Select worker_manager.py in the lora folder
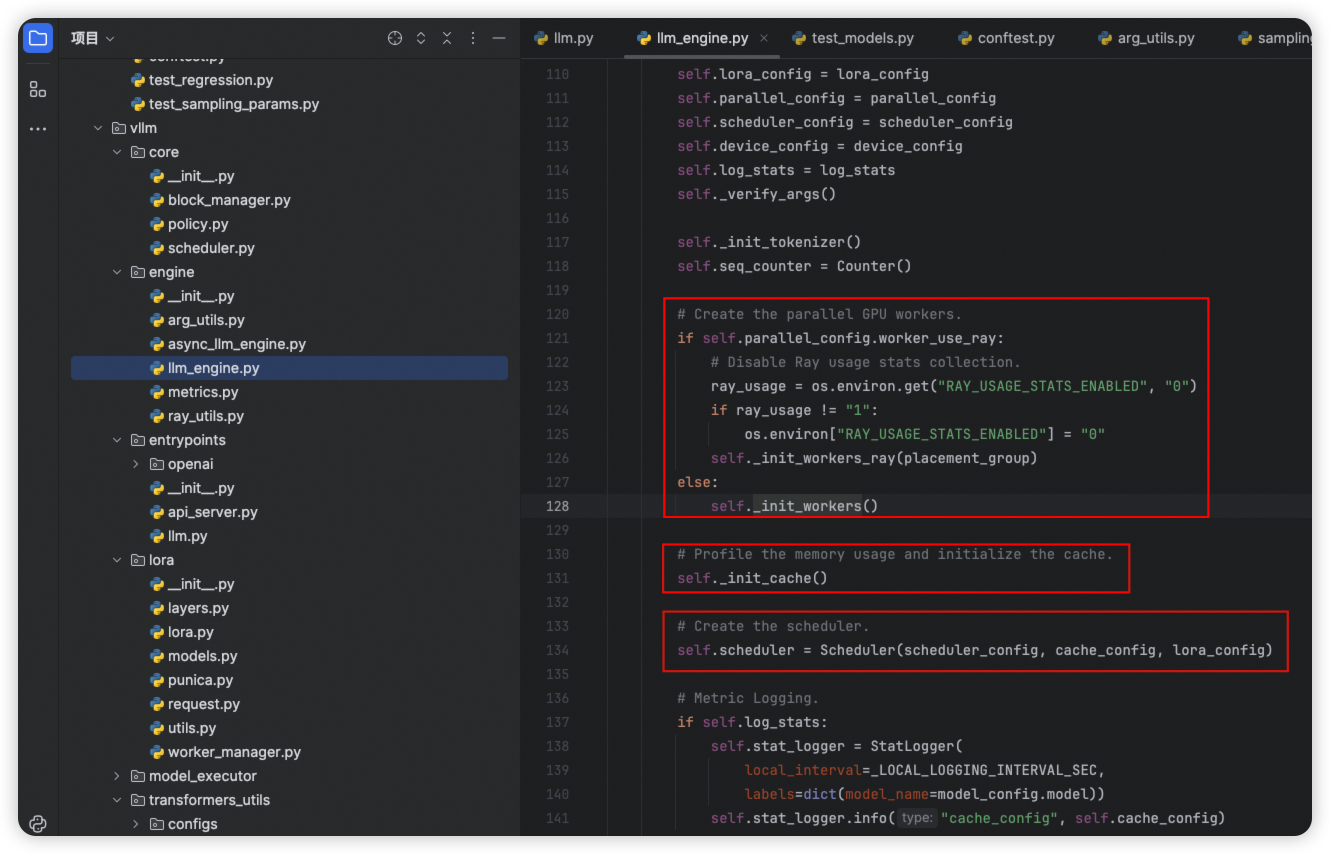Screen dimensions: 1330x854 [234, 752]
